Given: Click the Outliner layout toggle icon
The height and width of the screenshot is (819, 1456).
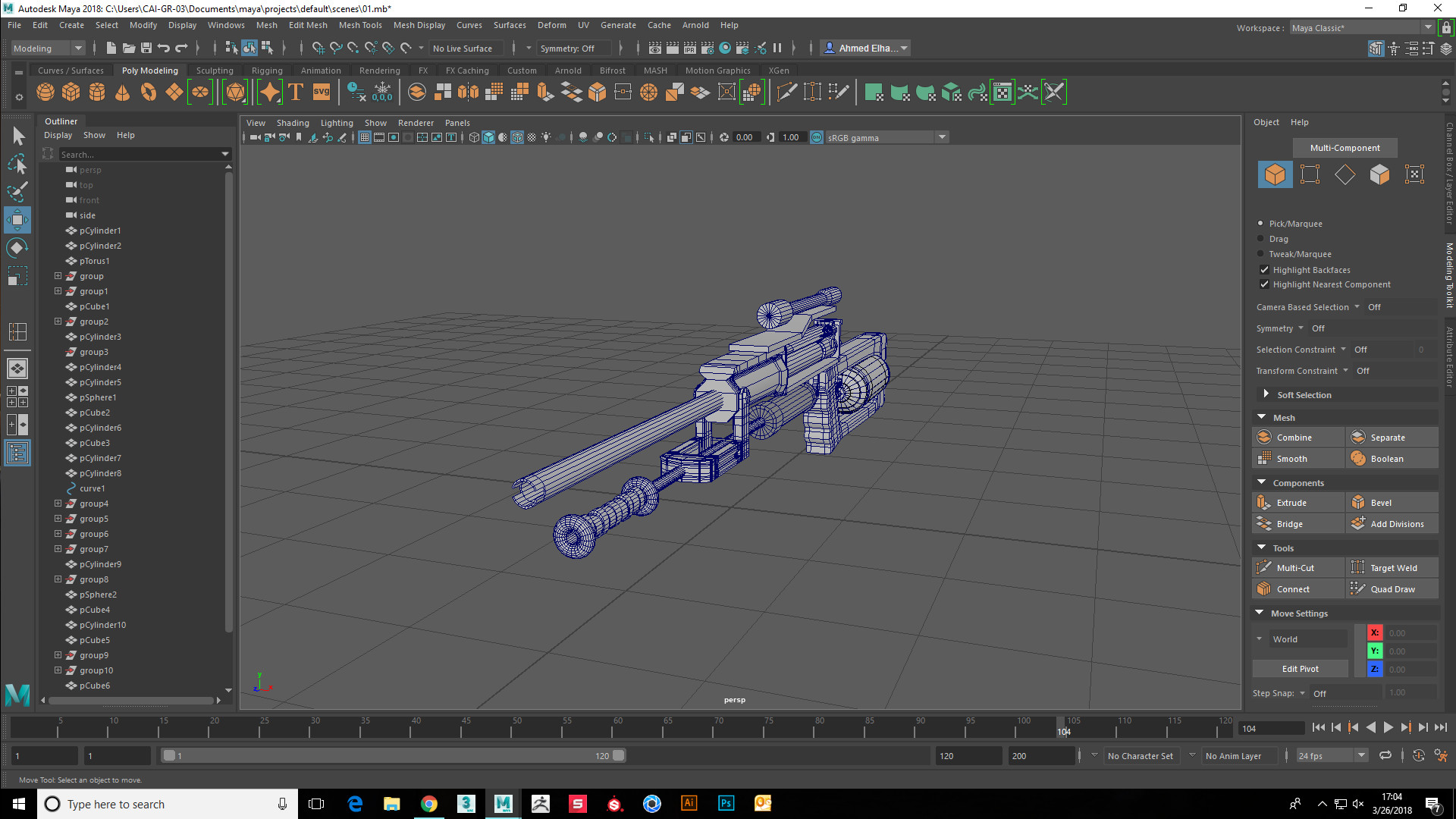Looking at the screenshot, I should pos(17,453).
